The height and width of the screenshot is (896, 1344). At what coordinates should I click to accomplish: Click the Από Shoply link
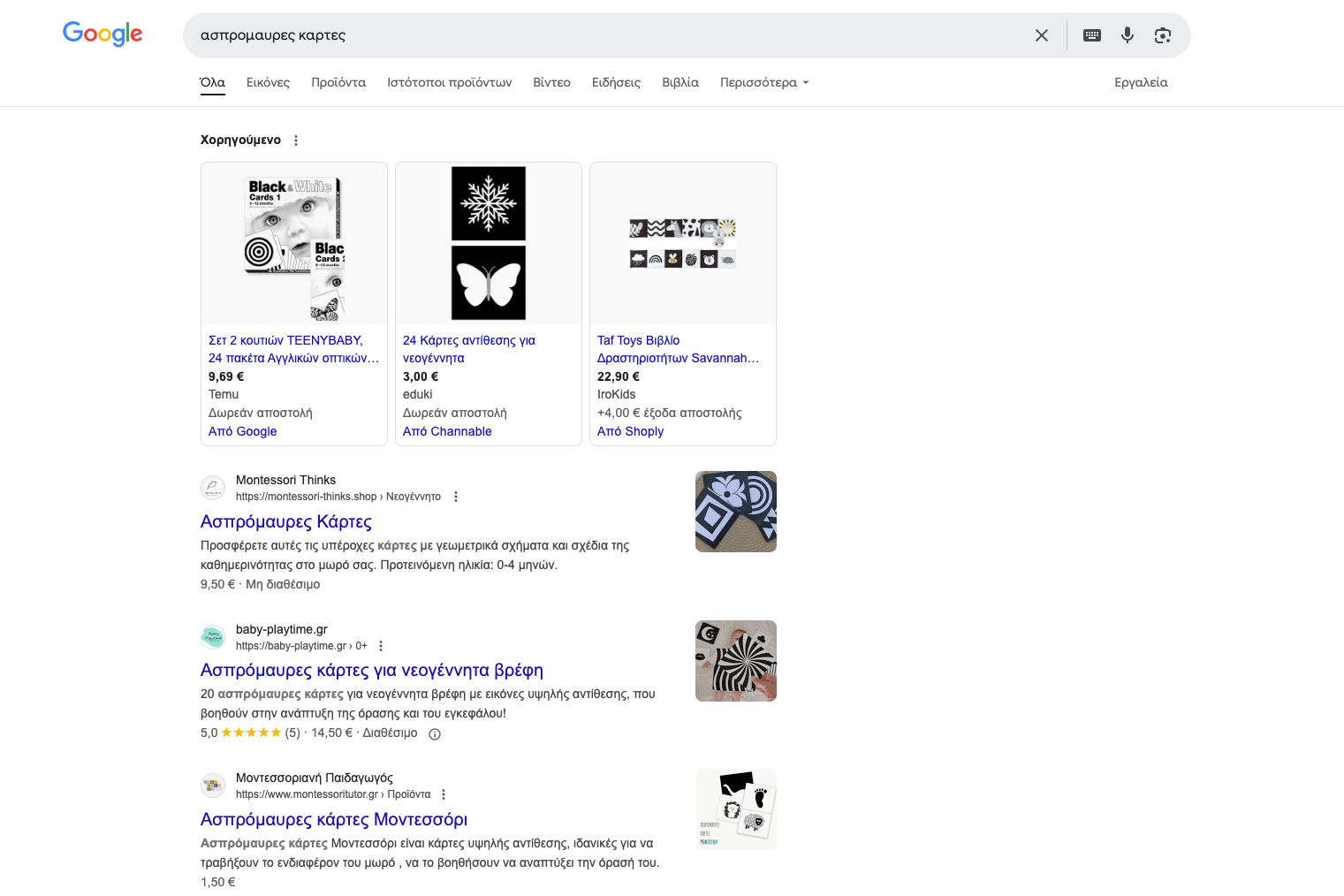point(630,431)
